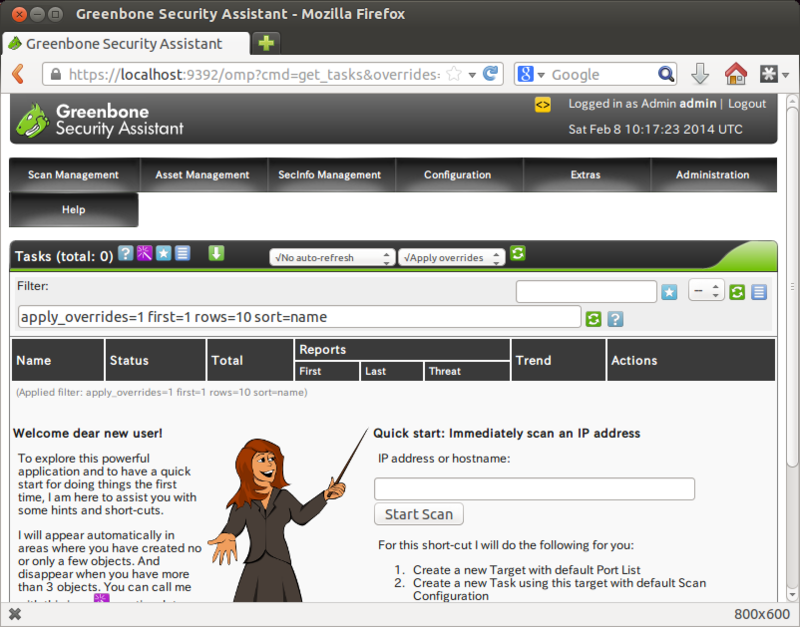Sort by Total reports column

coord(227,361)
